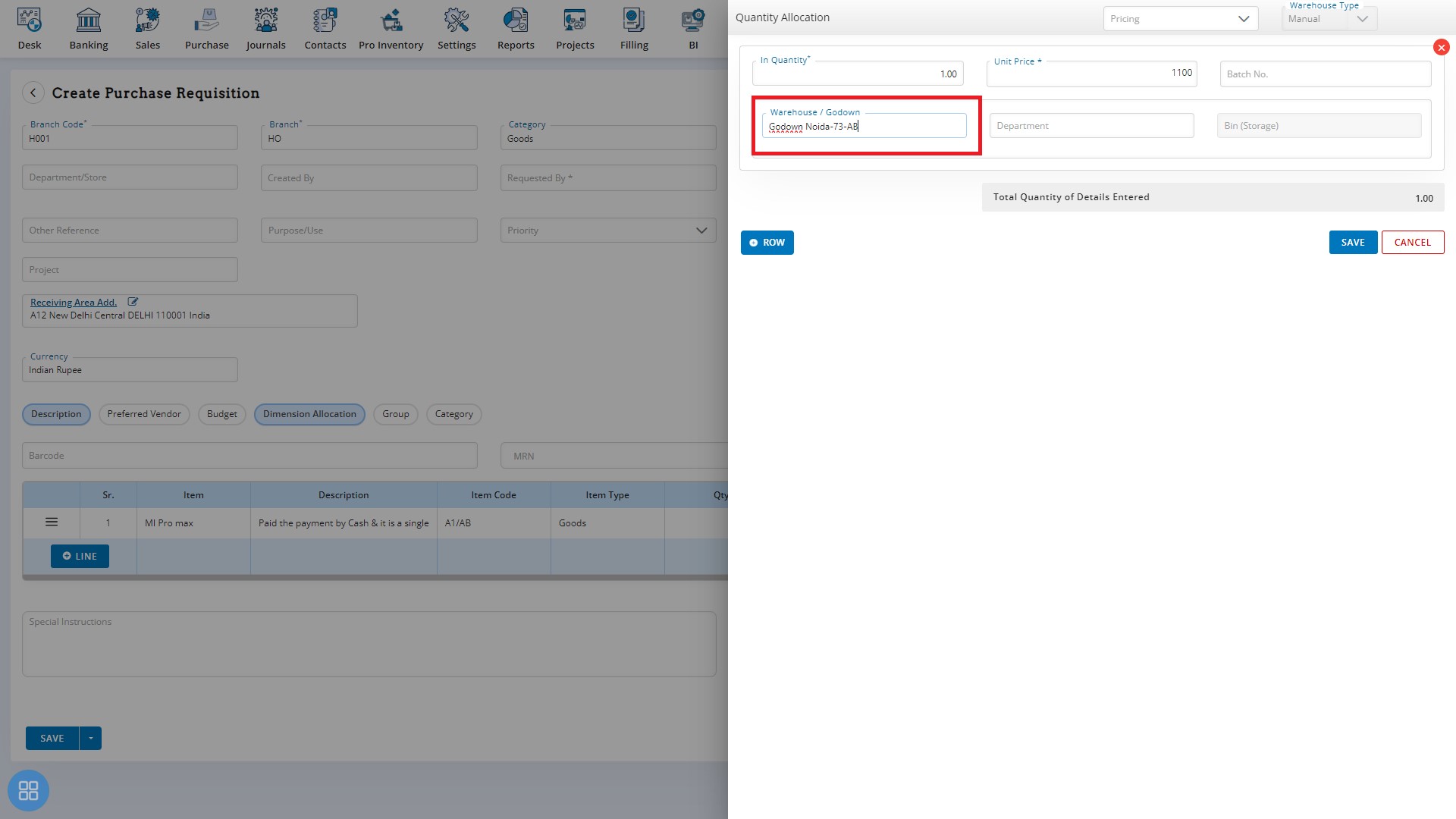Click the Special Instructions text area
Screen dimensions: 1456x819
[x=369, y=644]
